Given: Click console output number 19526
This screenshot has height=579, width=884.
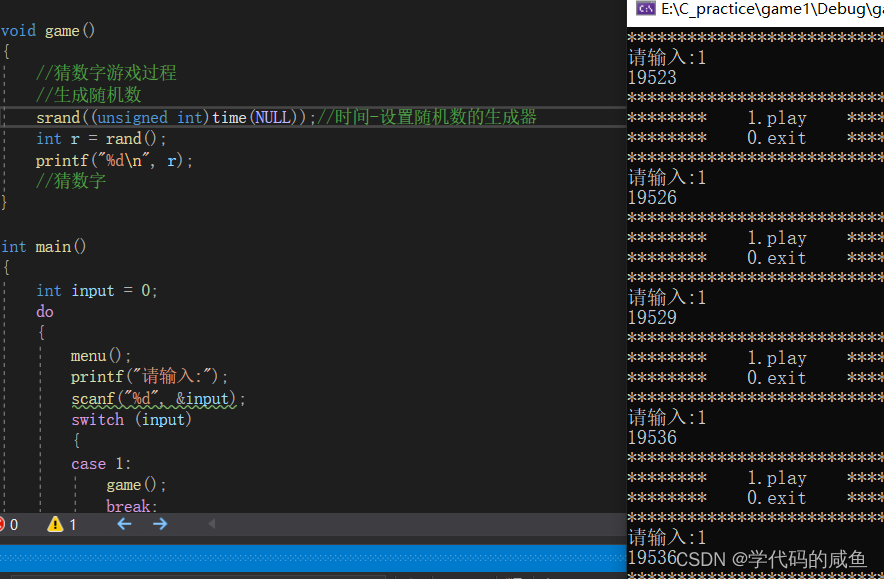Looking at the screenshot, I should point(652,197).
